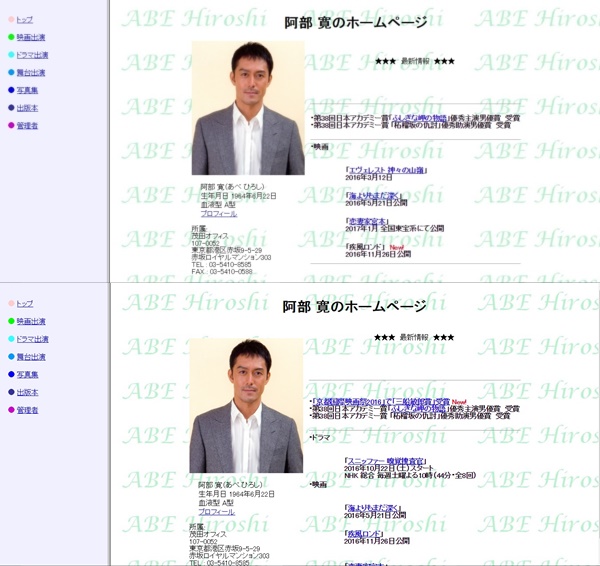The width and height of the screenshot is (600, 566).
Task: Open トップ link in lower page sidebar
Action: click(x=24, y=303)
